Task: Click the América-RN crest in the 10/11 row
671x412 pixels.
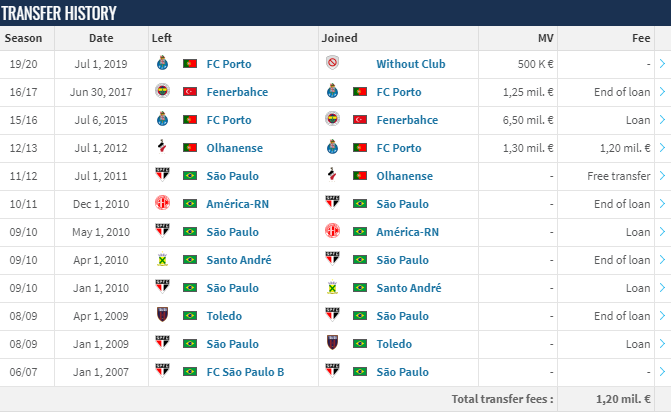Action: click(162, 203)
